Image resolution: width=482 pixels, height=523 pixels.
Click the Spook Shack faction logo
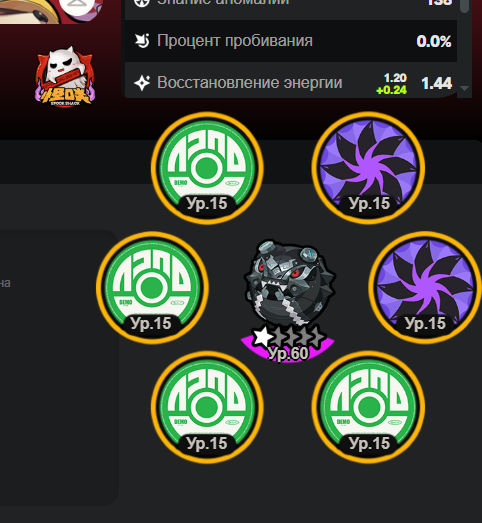65,77
